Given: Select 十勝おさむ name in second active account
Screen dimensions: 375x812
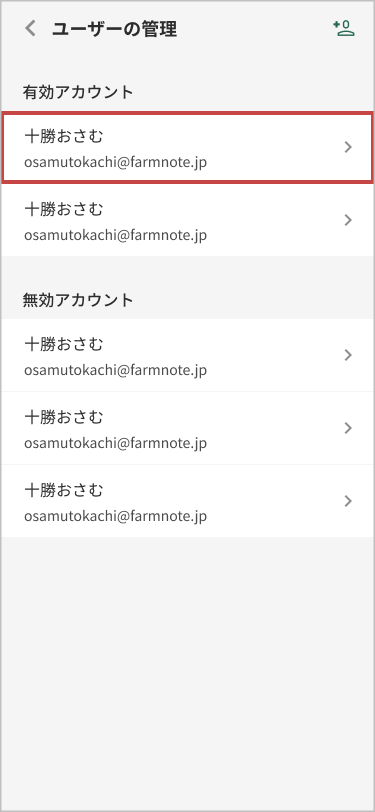Looking at the screenshot, I should [64, 209].
